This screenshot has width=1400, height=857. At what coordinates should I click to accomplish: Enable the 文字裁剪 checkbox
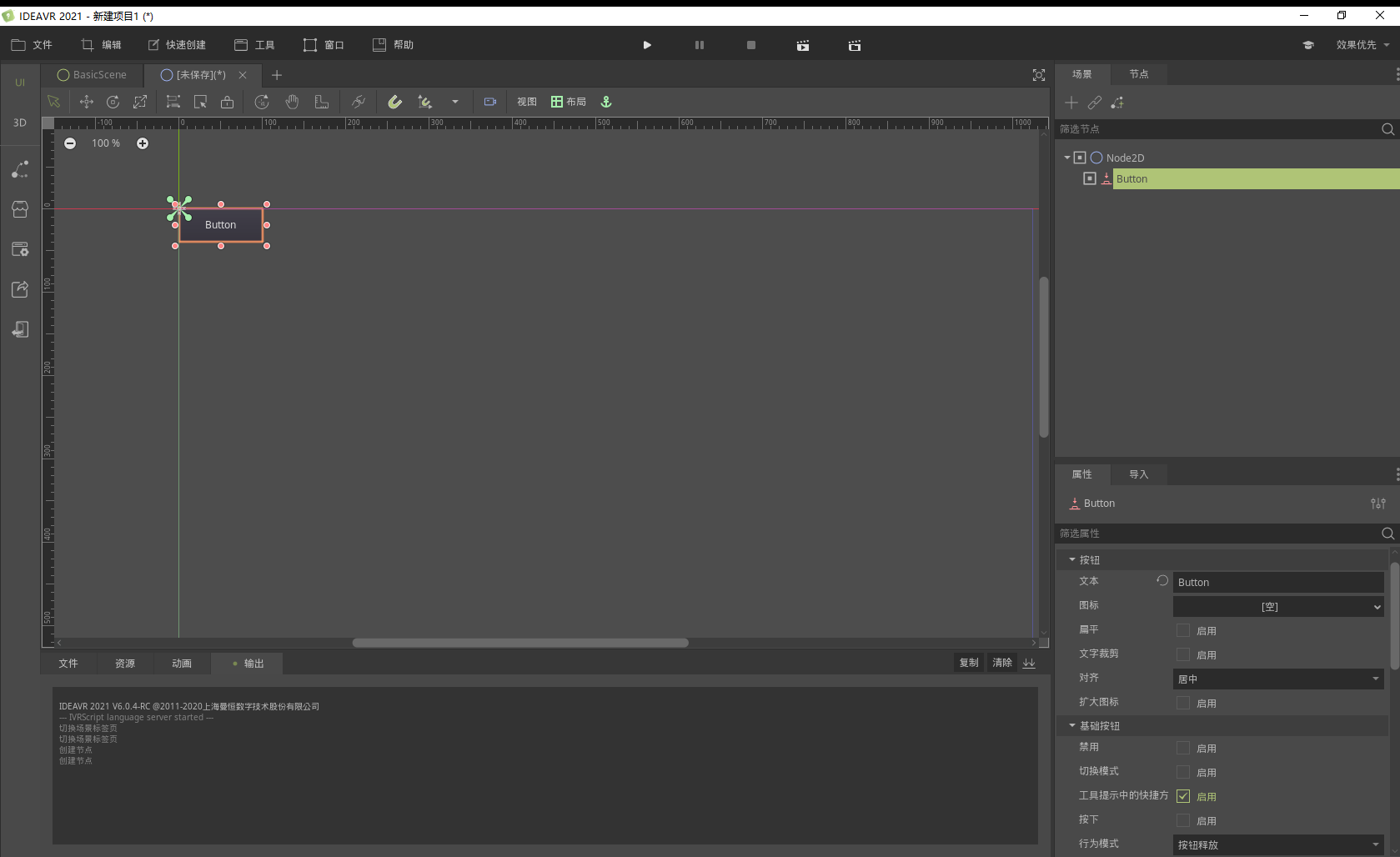click(x=1183, y=654)
